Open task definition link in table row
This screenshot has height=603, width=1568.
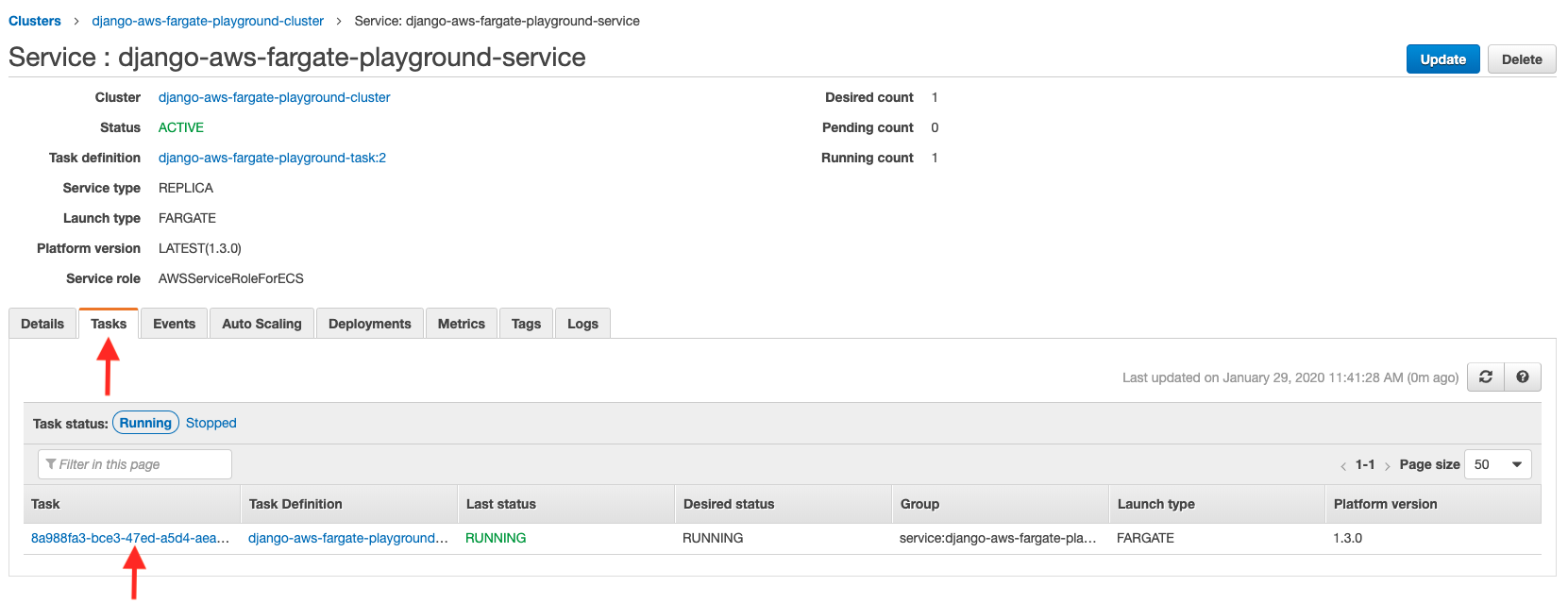coord(348,538)
